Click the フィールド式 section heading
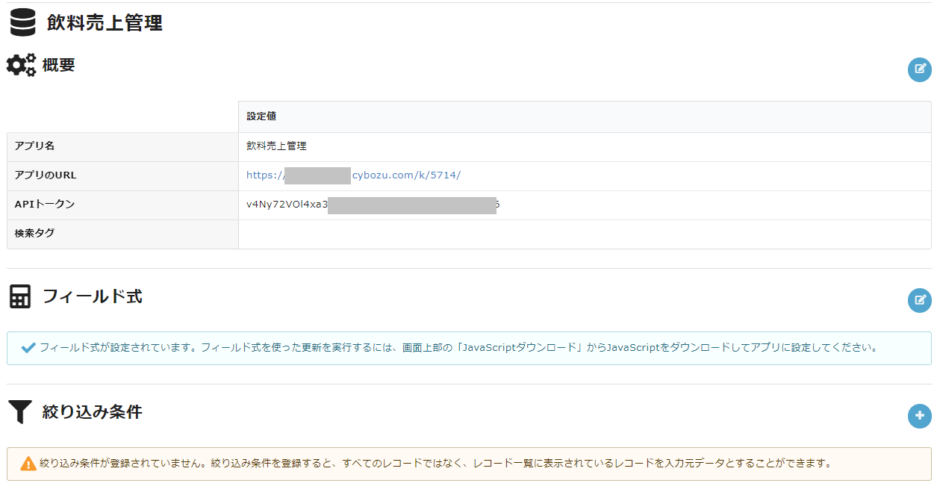Image resolution: width=940 pixels, height=489 pixels. pos(92,297)
